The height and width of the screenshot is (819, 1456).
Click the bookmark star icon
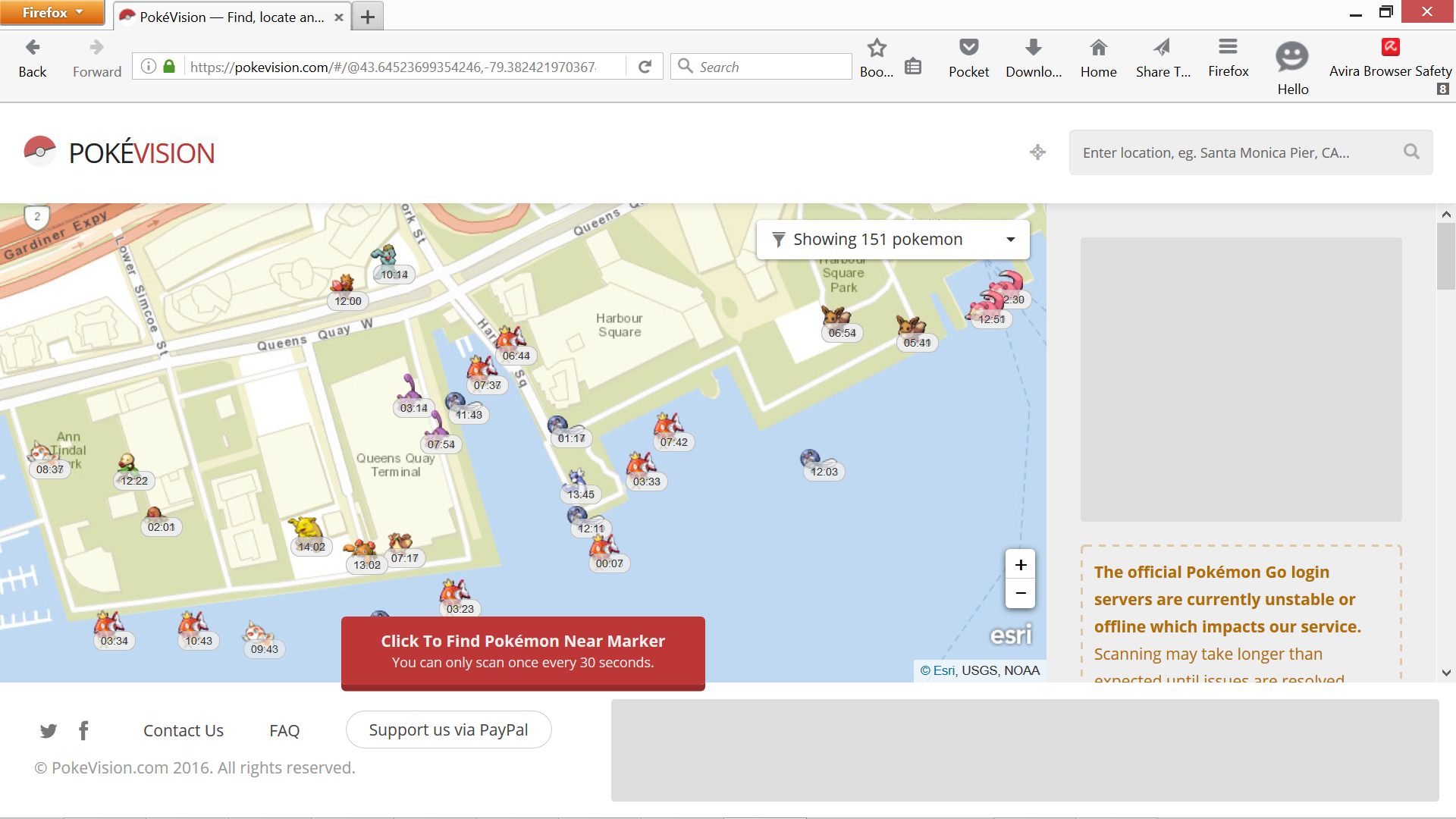point(877,47)
